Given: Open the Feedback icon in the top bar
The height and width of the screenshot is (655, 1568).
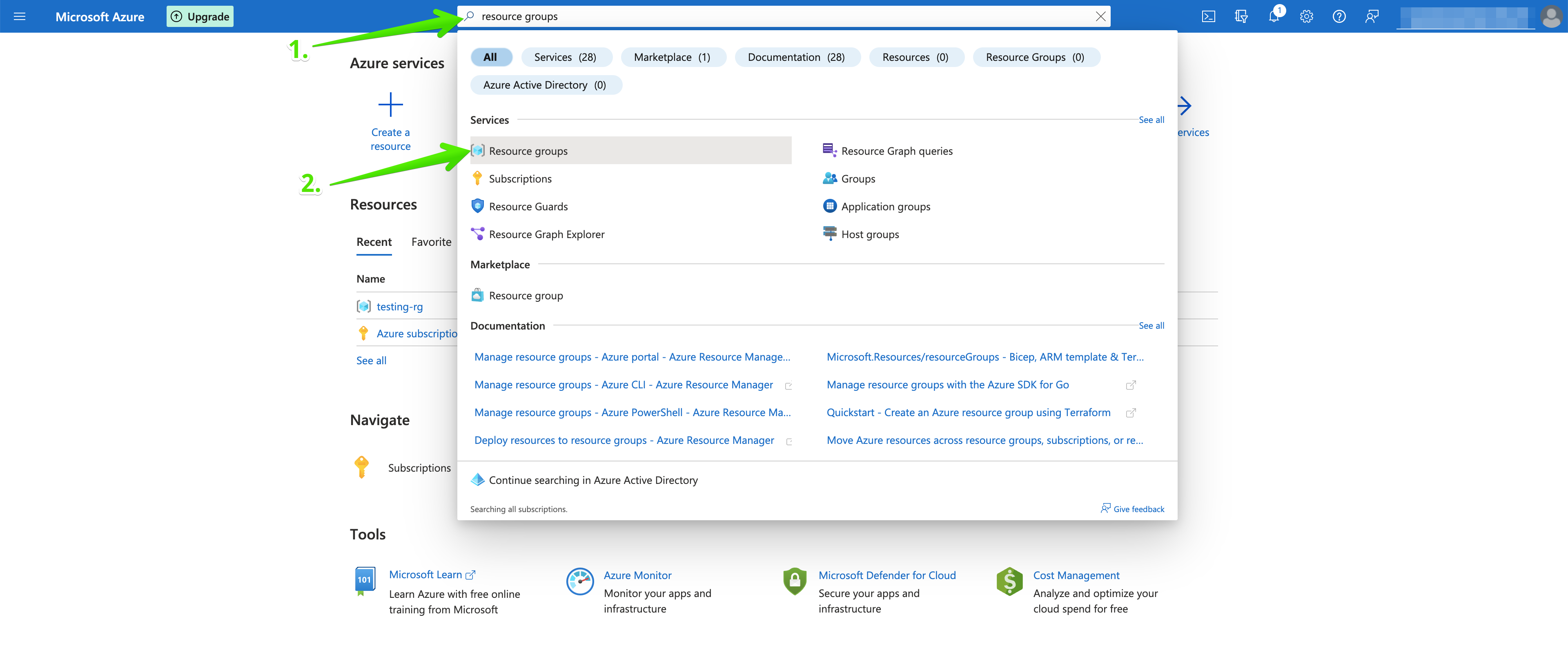Looking at the screenshot, I should click(x=1372, y=16).
